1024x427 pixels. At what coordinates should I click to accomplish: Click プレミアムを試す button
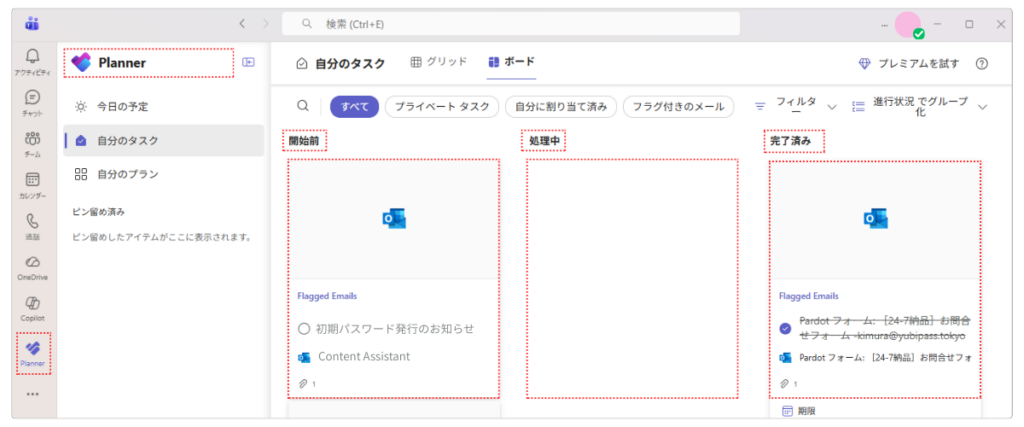coord(908,63)
